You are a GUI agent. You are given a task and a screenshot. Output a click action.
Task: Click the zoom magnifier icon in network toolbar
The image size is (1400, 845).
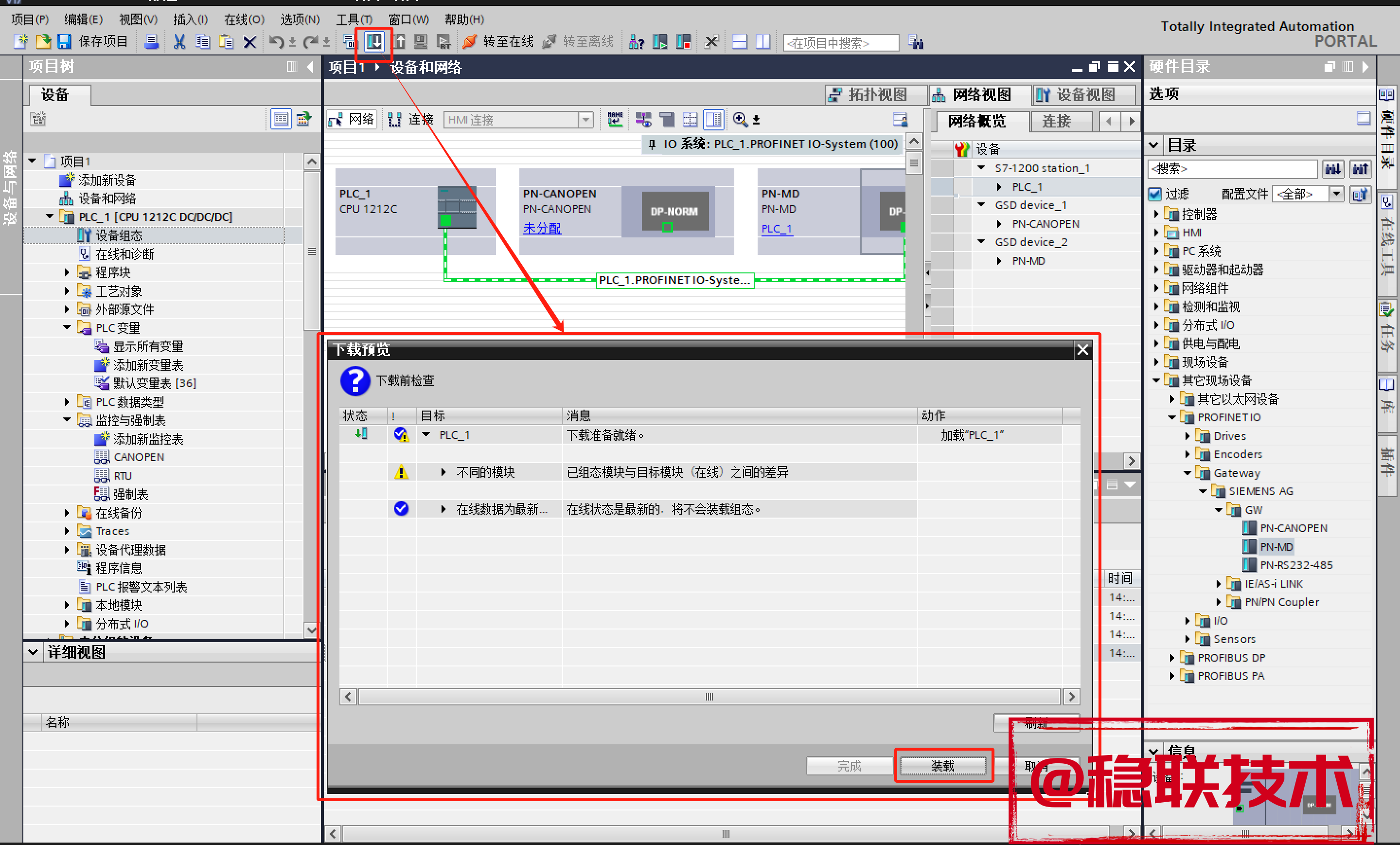(x=740, y=119)
